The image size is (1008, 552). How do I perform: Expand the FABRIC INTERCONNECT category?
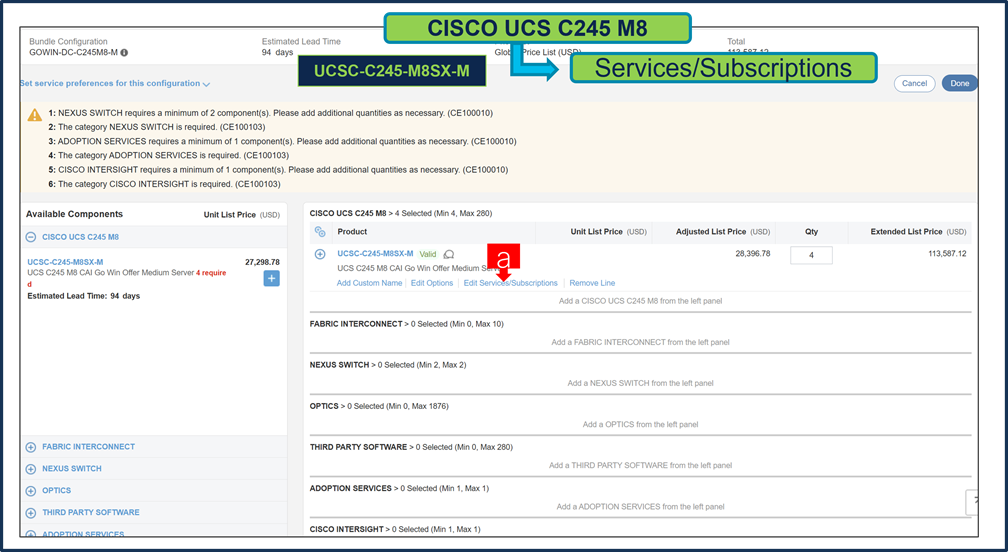click(31, 447)
